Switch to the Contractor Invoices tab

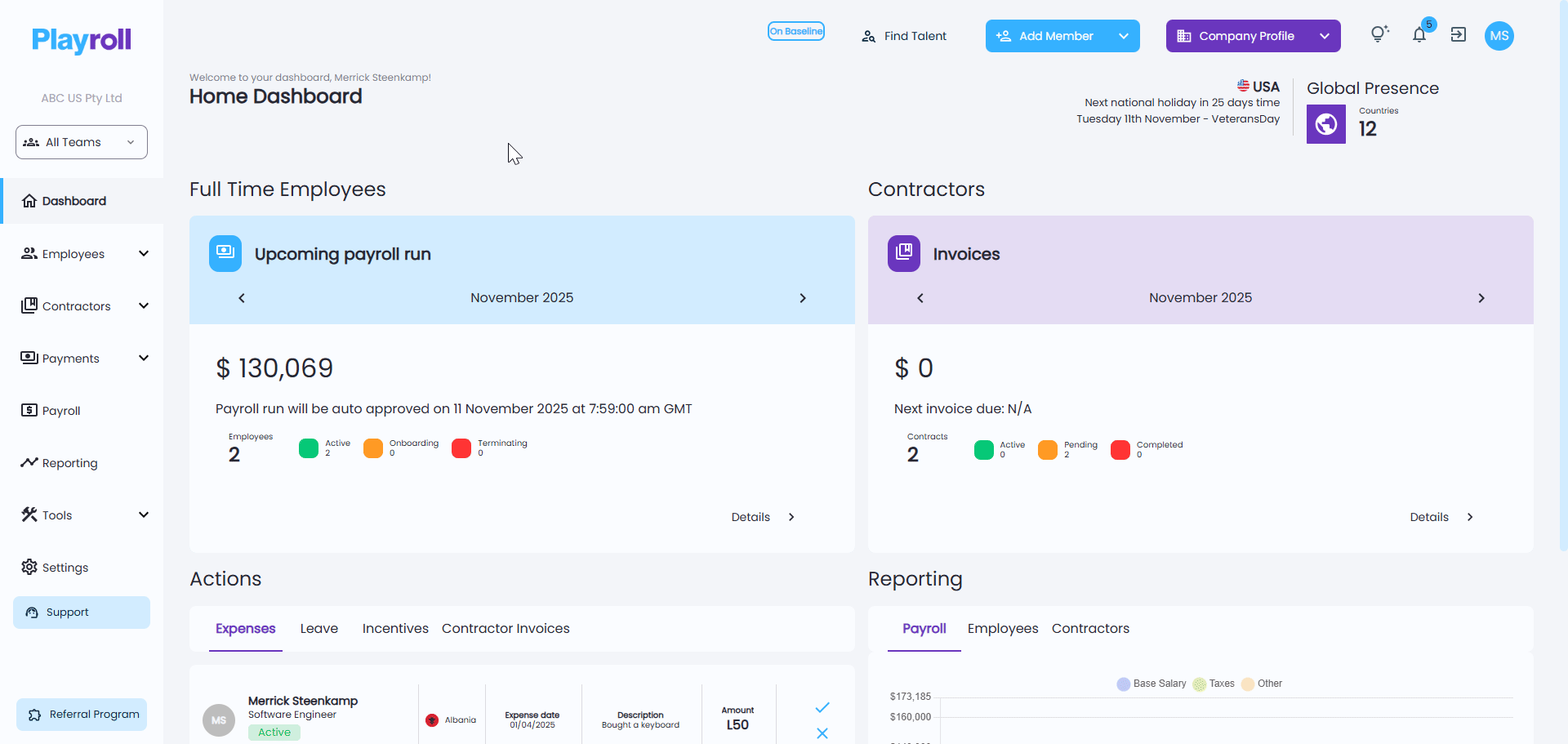point(506,628)
